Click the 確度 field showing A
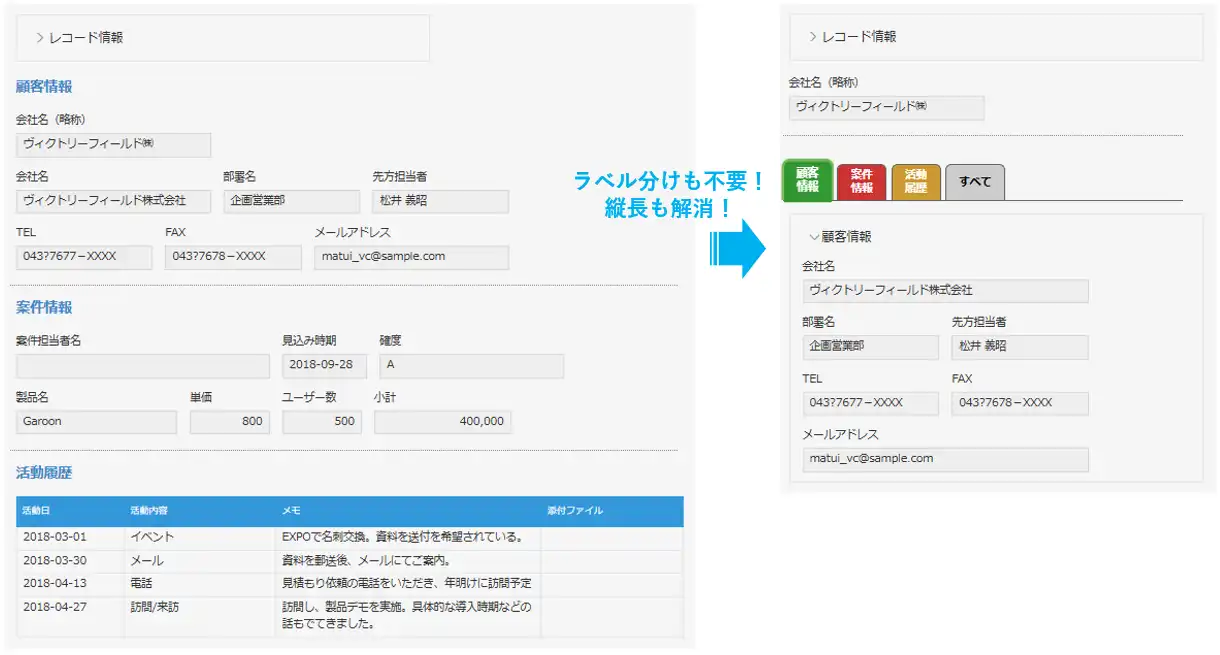The width and height of the screenshot is (1220, 655). tap(471, 366)
